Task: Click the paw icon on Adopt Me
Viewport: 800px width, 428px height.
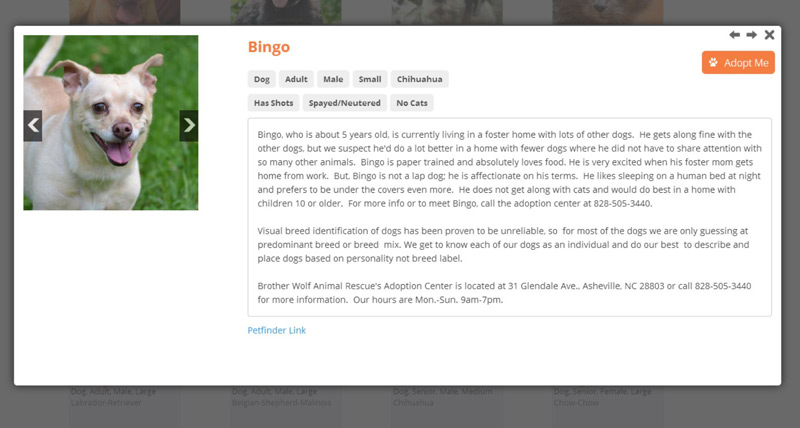Action: tap(713, 62)
